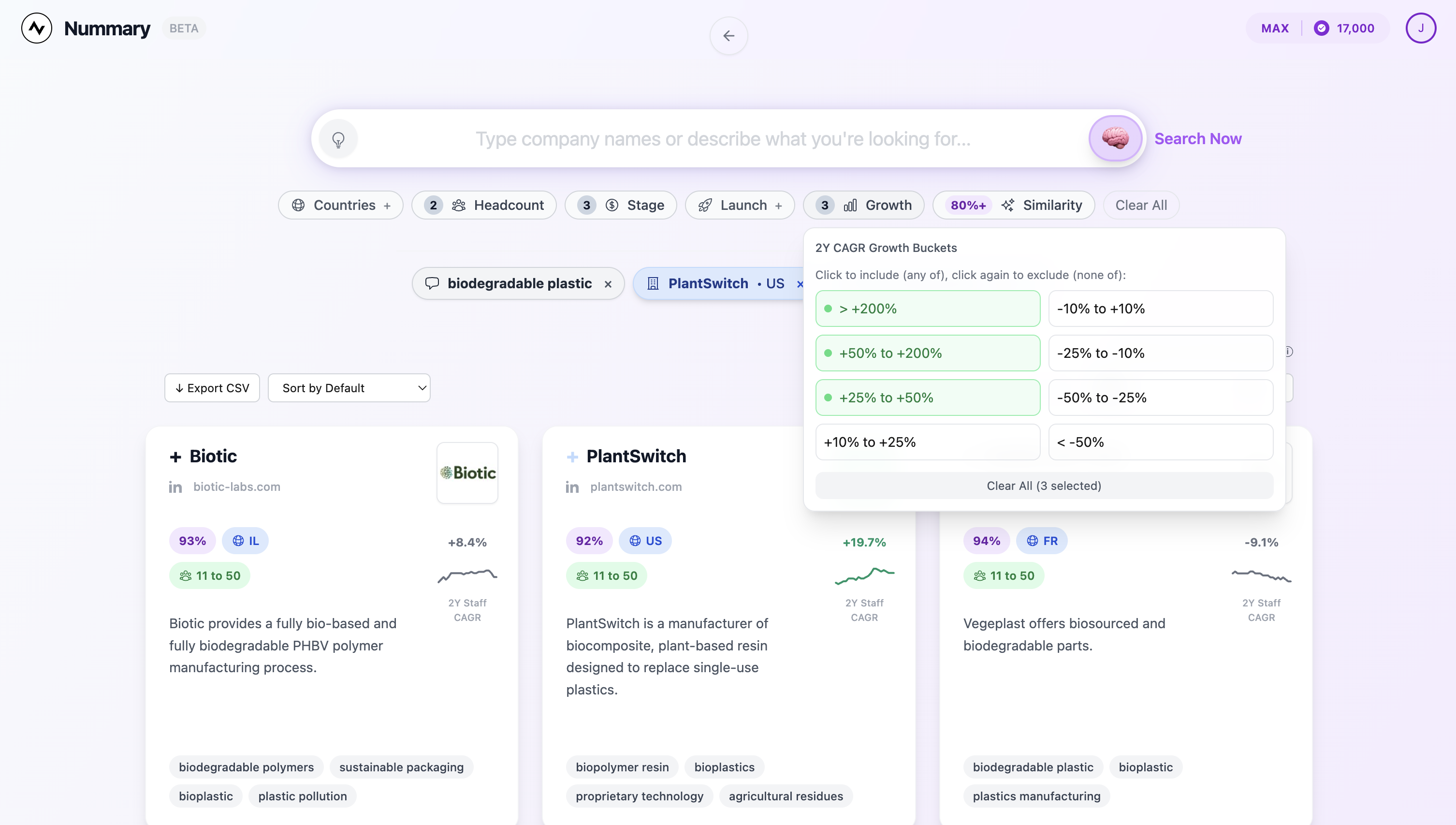Click PlantSwitch's 11 to 50 headcount badge
This screenshot has width=1456, height=825.
pyautogui.click(x=607, y=575)
